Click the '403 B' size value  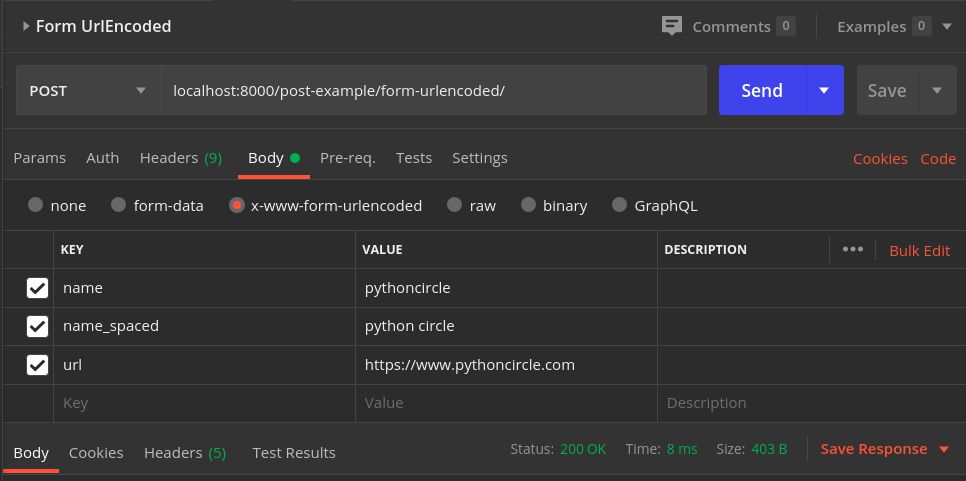tap(769, 450)
